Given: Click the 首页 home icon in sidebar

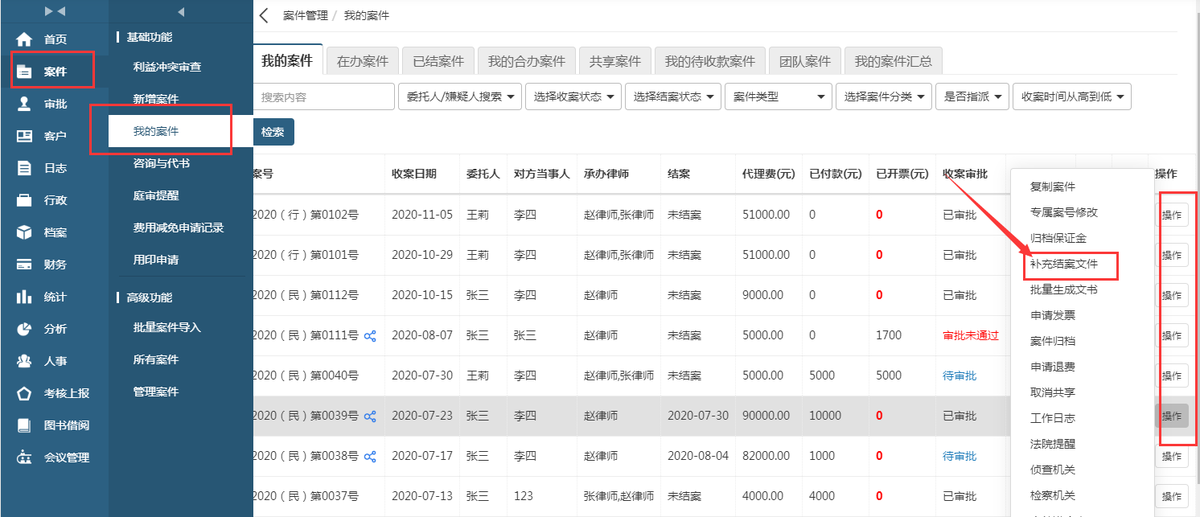Looking at the screenshot, I should tap(24, 40).
